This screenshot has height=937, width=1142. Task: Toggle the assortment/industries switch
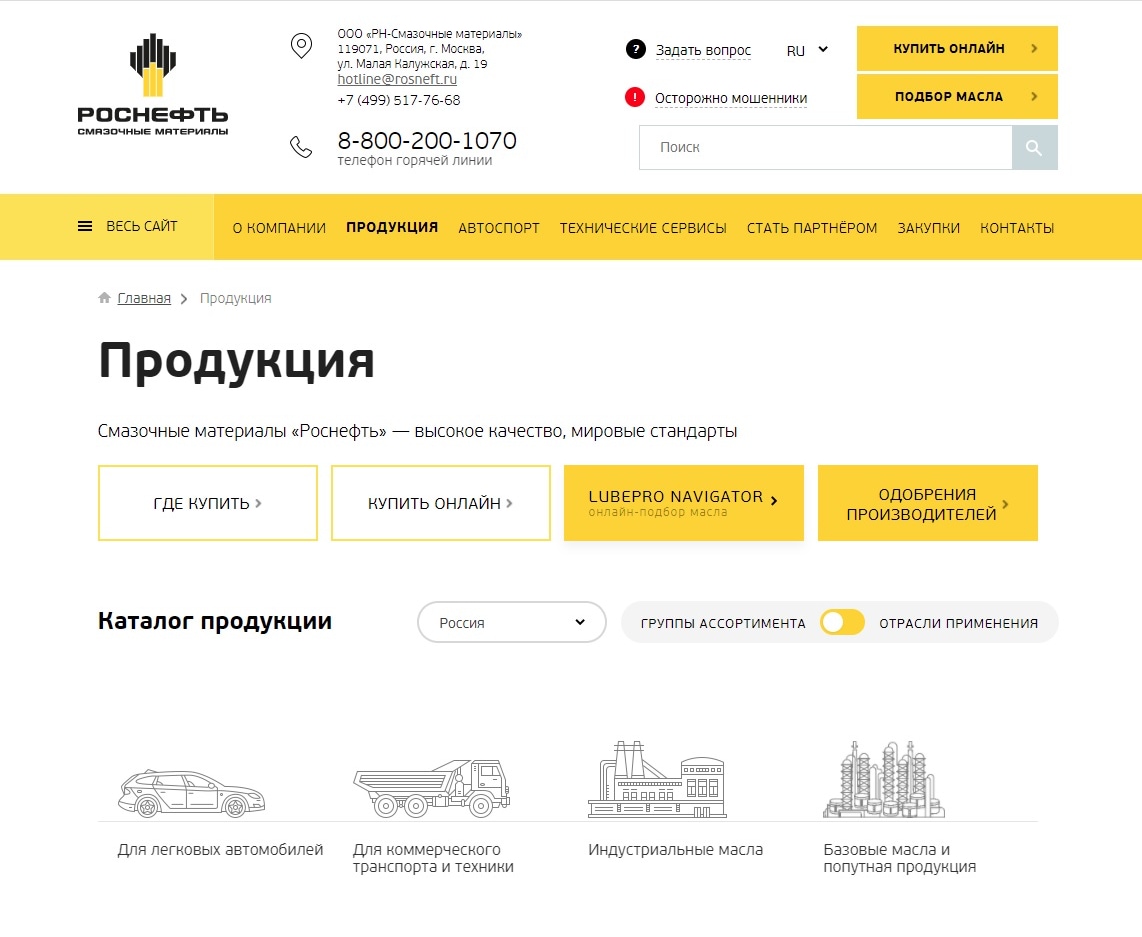pos(842,622)
